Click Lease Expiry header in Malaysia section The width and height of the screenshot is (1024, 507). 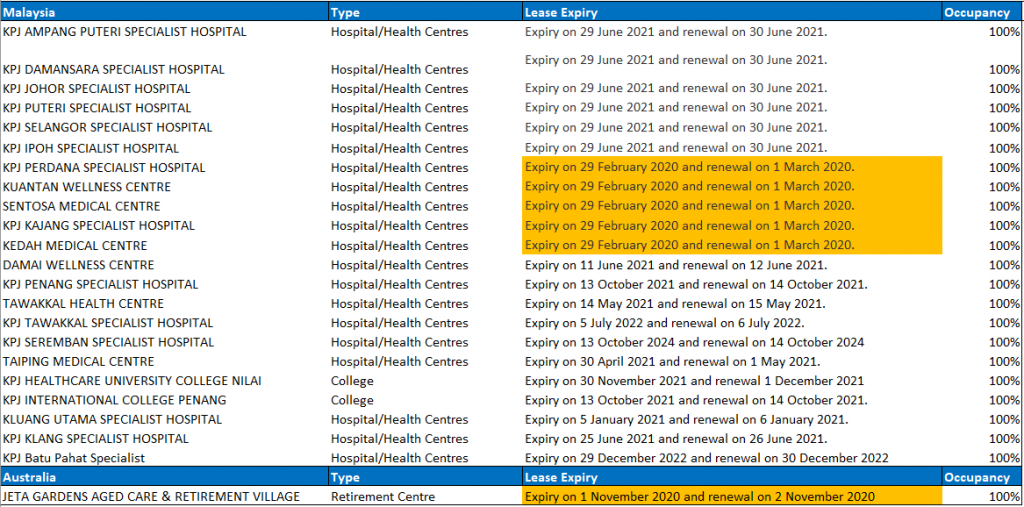click(732, 12)
